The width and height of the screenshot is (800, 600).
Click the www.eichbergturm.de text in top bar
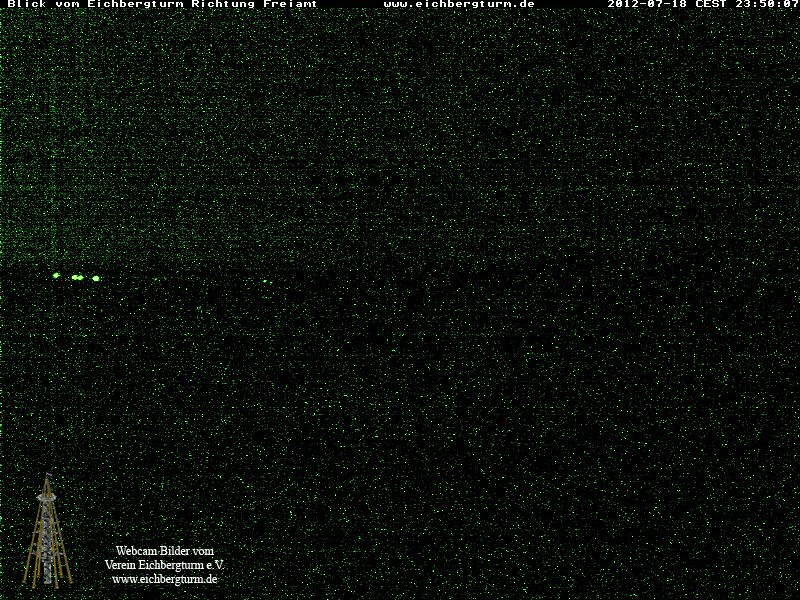459,4
